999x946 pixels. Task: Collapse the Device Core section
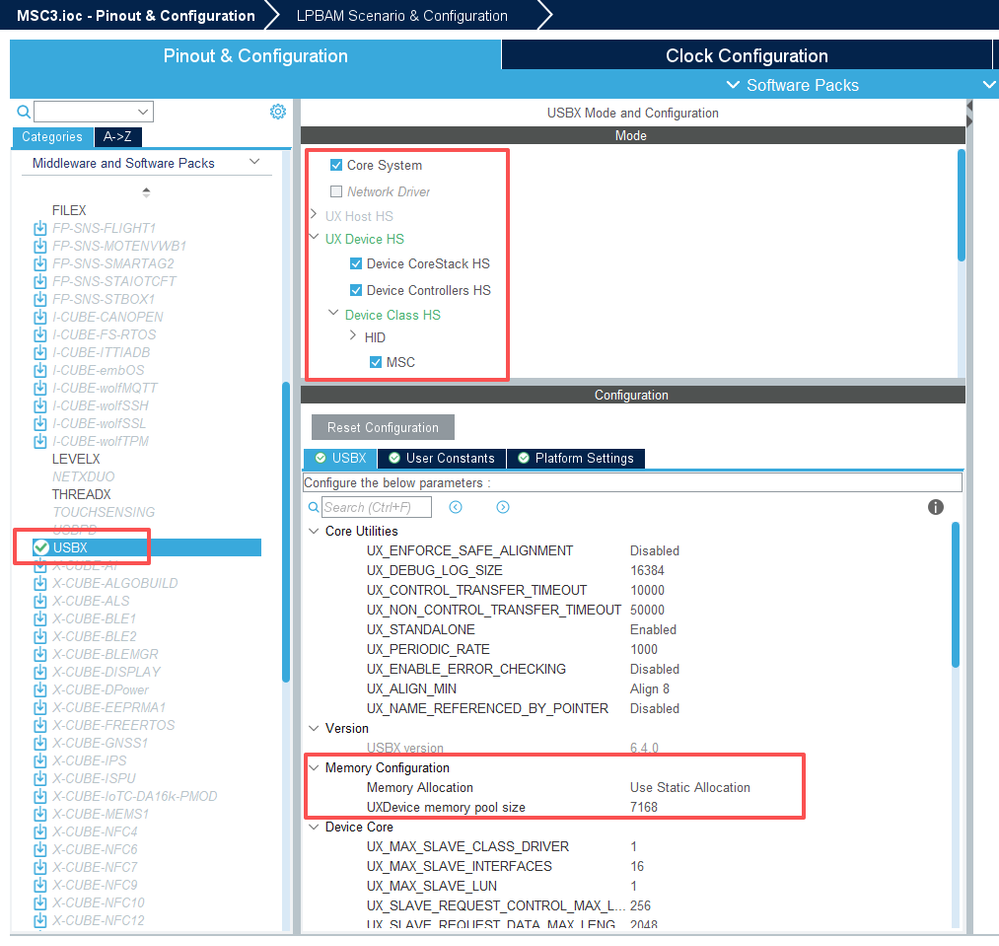pyautogui.click(x=313, y=826)
